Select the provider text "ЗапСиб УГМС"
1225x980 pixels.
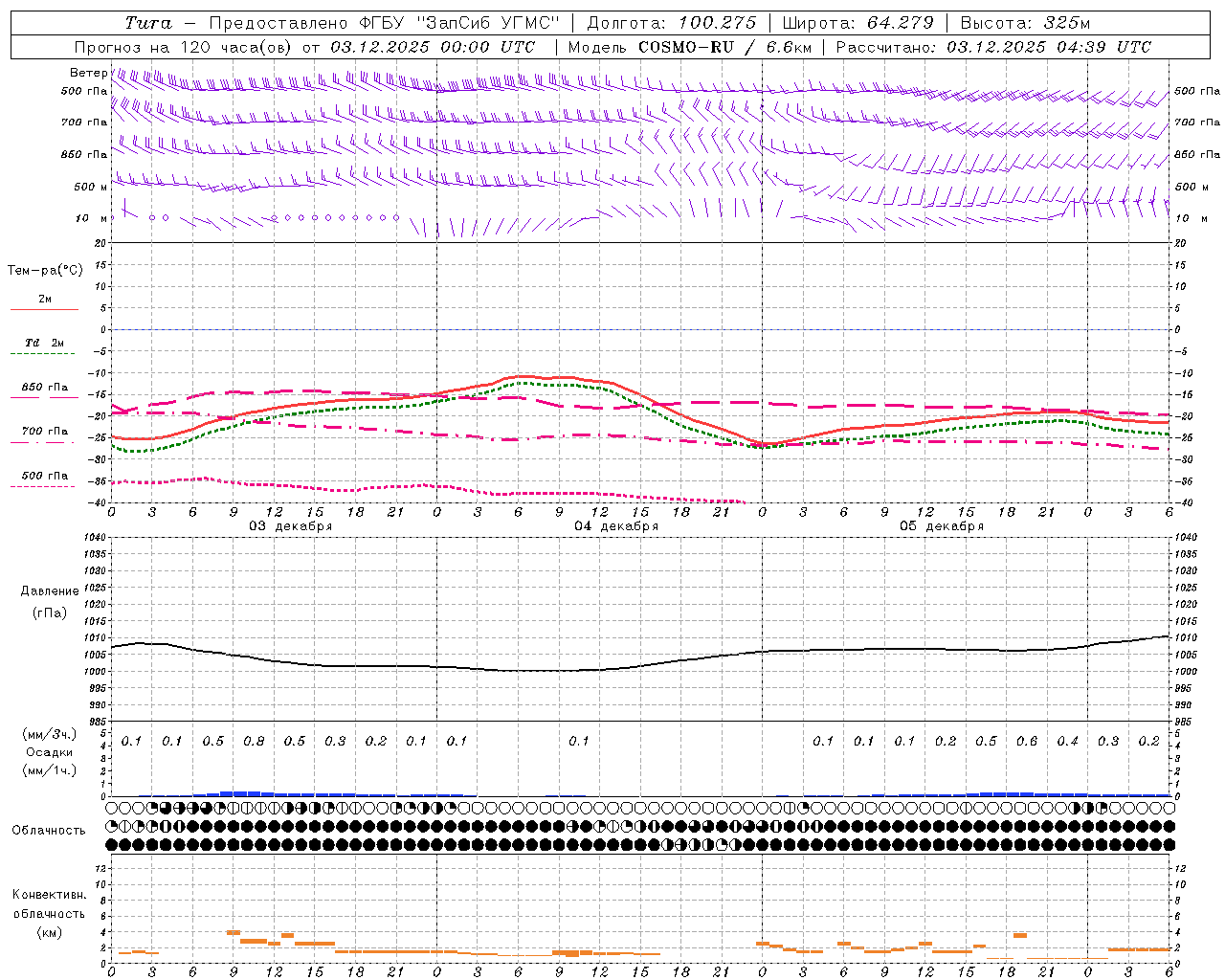488,23
